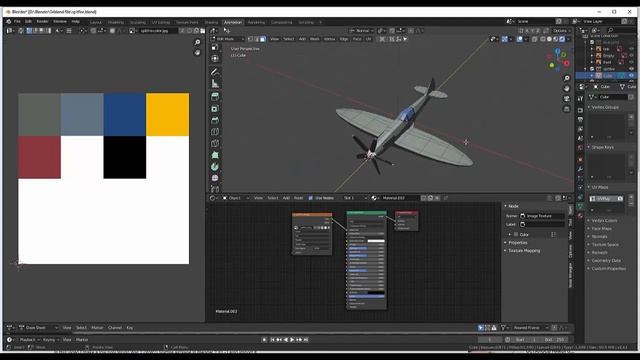Image resolution: width=640 pixels, height=360 pixels.
Task: Open the Face menu in 3D viewport
Action: click(x=357, y=39)
